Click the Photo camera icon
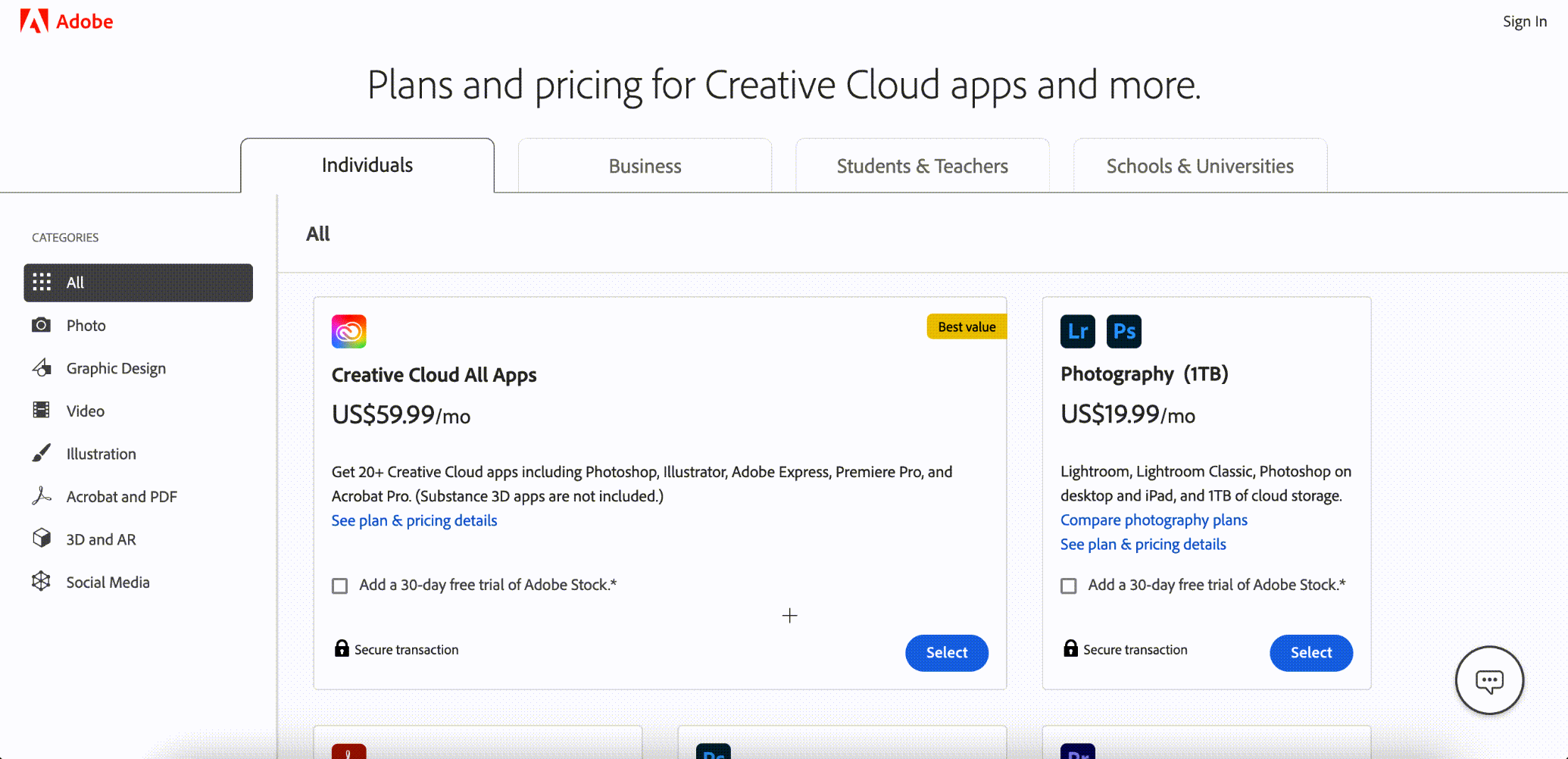1568x759 pixels. 41,325
